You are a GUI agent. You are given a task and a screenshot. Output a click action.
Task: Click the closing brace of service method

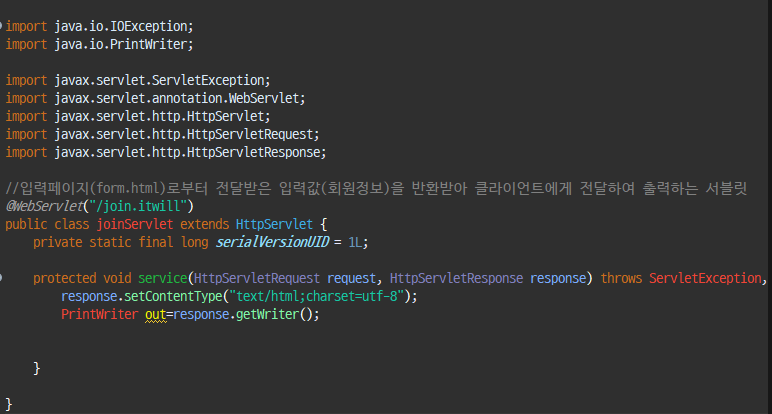(37, 368)
